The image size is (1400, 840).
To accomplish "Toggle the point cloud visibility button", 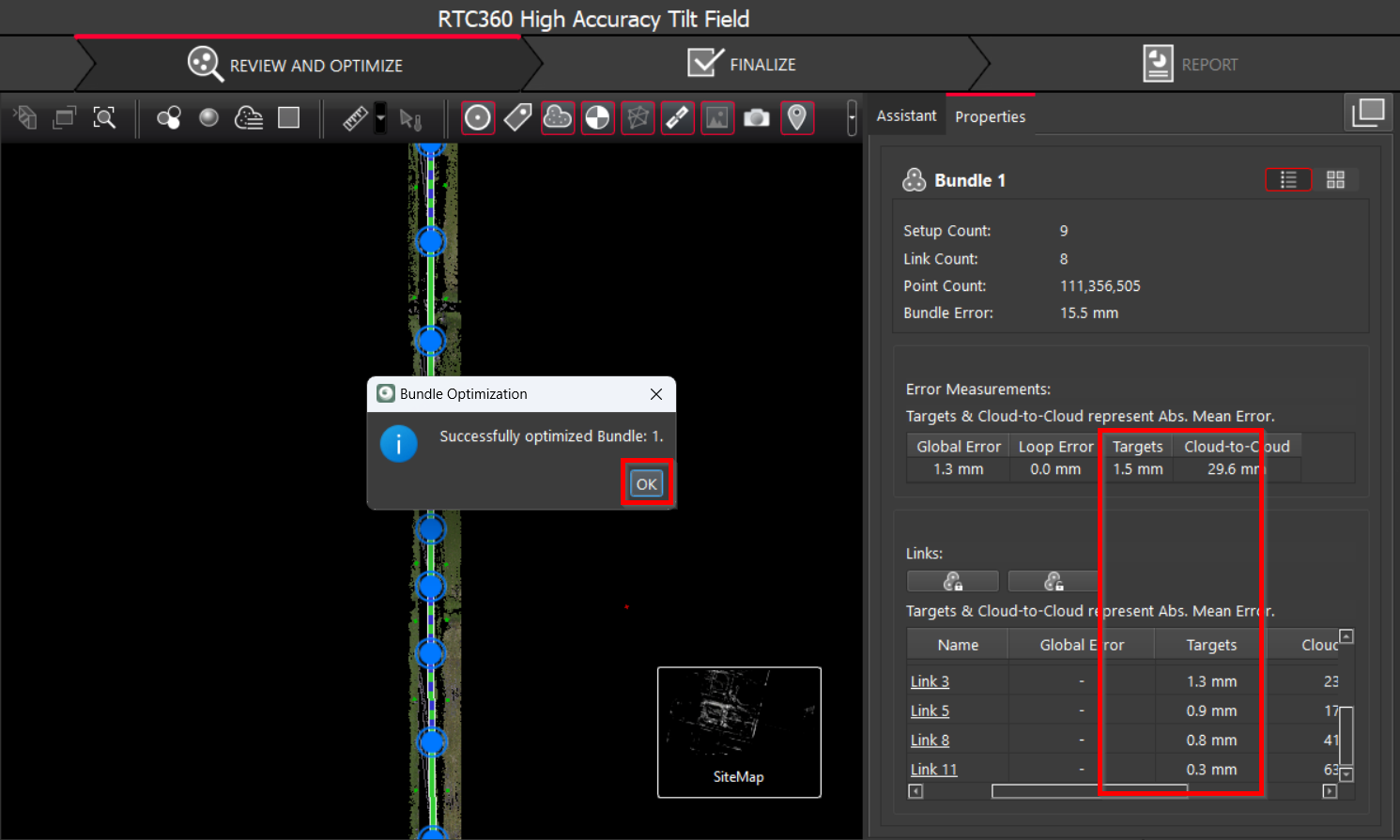I will click(x=558, y=118).
